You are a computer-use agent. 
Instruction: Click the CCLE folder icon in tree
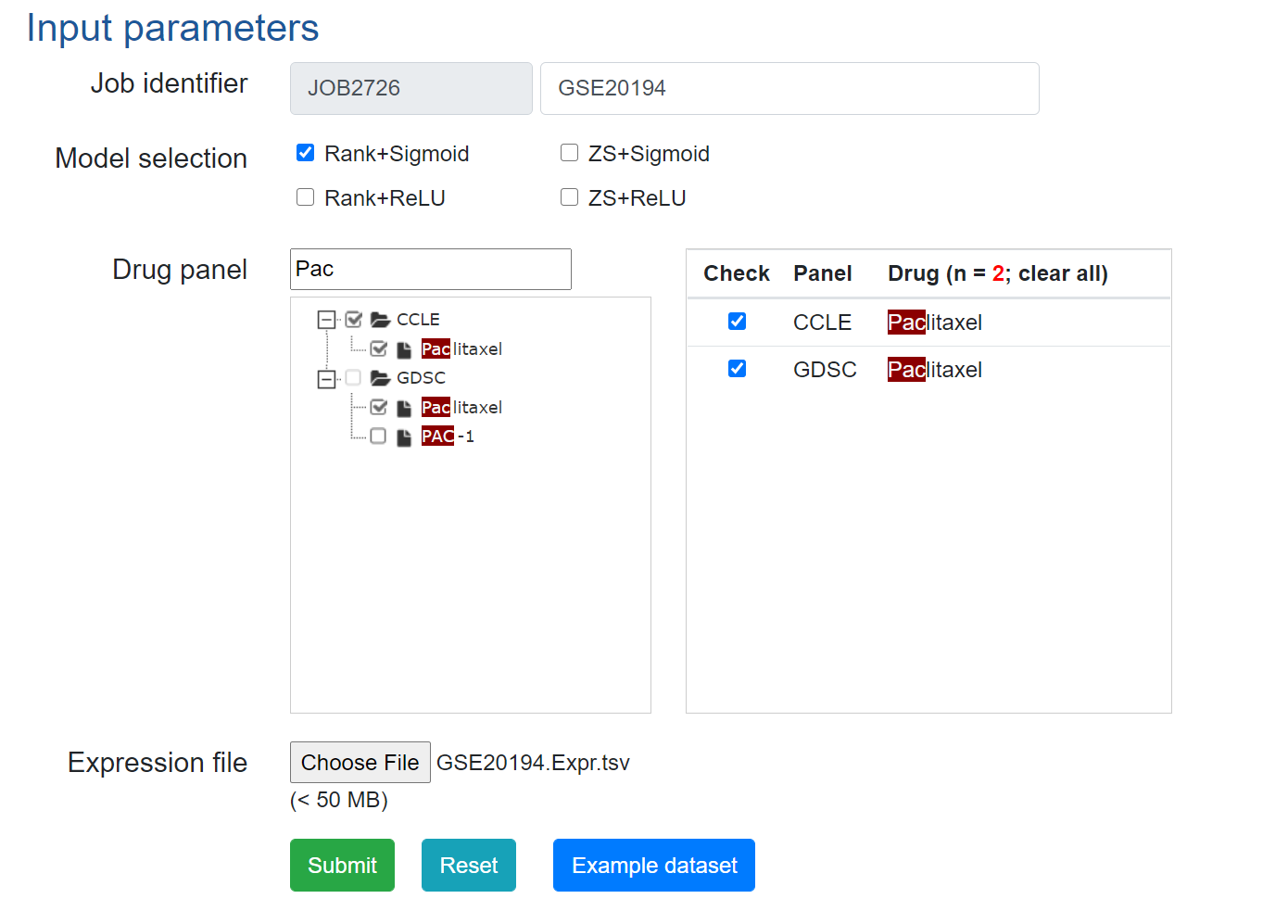tap(380, 320)
